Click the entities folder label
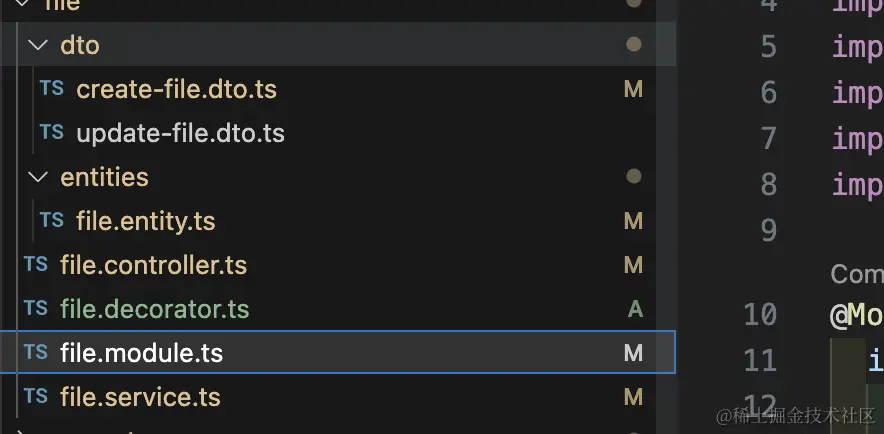884x434 pixels. 104,177
